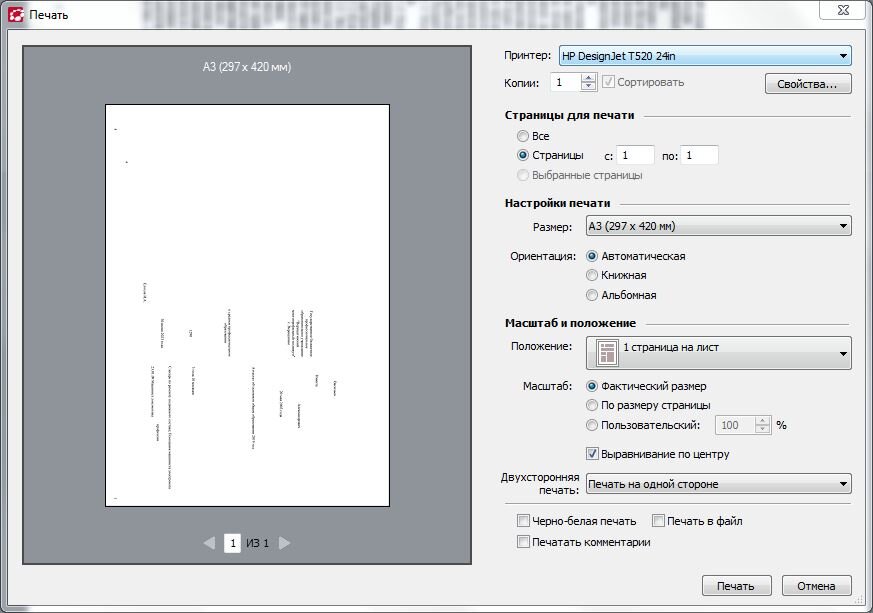Open printer Свойства button
This screenshot has width=873, height=613.
coord(808,84)
